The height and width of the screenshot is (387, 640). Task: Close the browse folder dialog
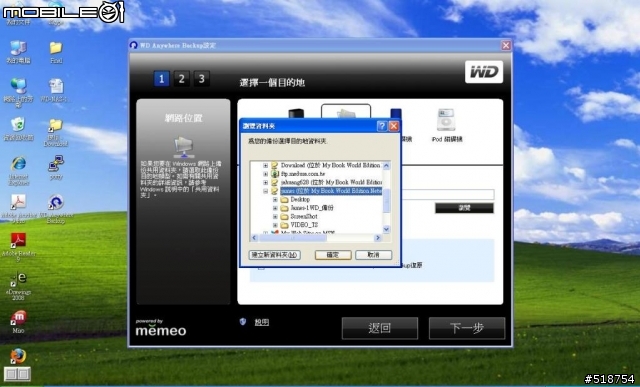click(393, 126)
